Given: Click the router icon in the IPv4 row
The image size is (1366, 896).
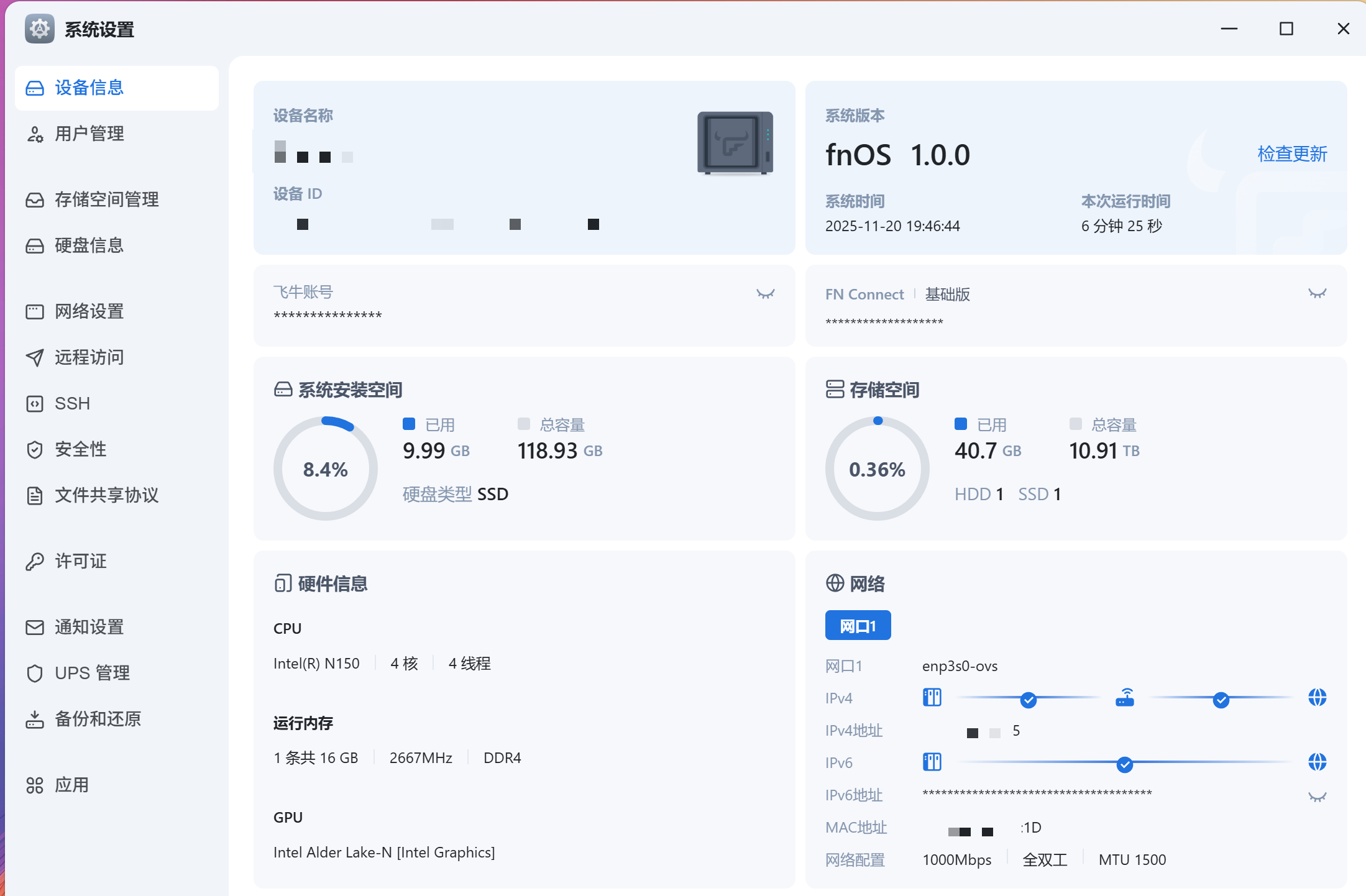Looking at the screenshot, I should point(1125,698).
